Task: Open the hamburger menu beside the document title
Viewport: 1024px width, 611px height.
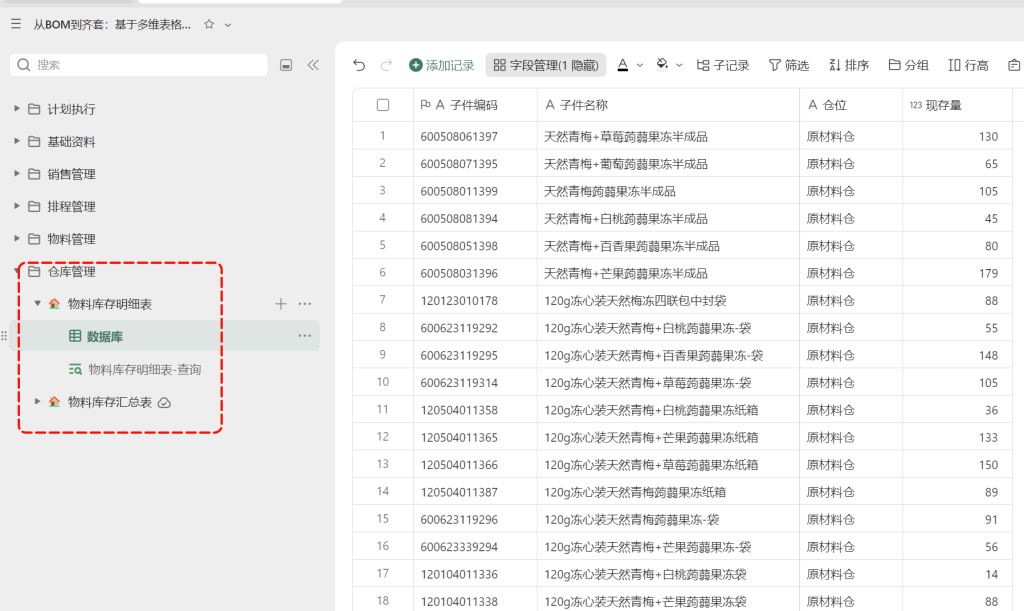Action: tap(16, 24)
